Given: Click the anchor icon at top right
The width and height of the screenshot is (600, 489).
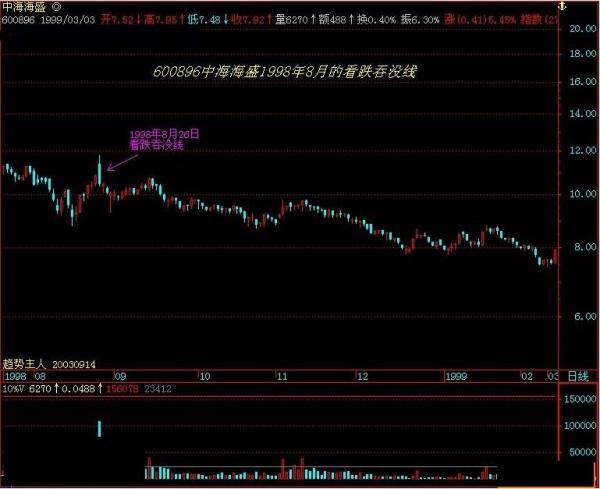Looking at the screenshot, I should (x=562, y=6).
